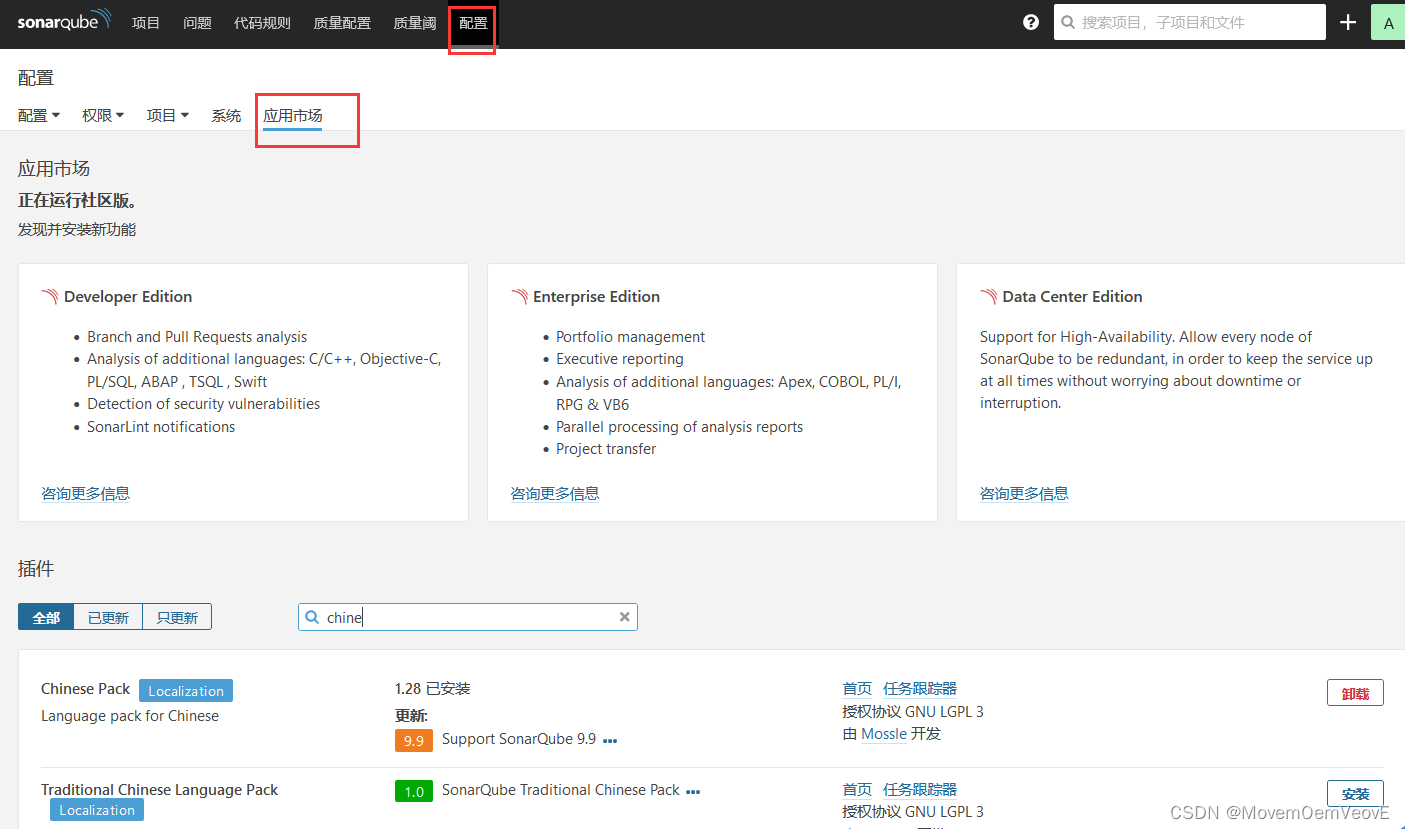Viewport: 1405px width, 829px height.
Task: Click the 1.28 已安装 version text
Action: [x=432, y=688]
